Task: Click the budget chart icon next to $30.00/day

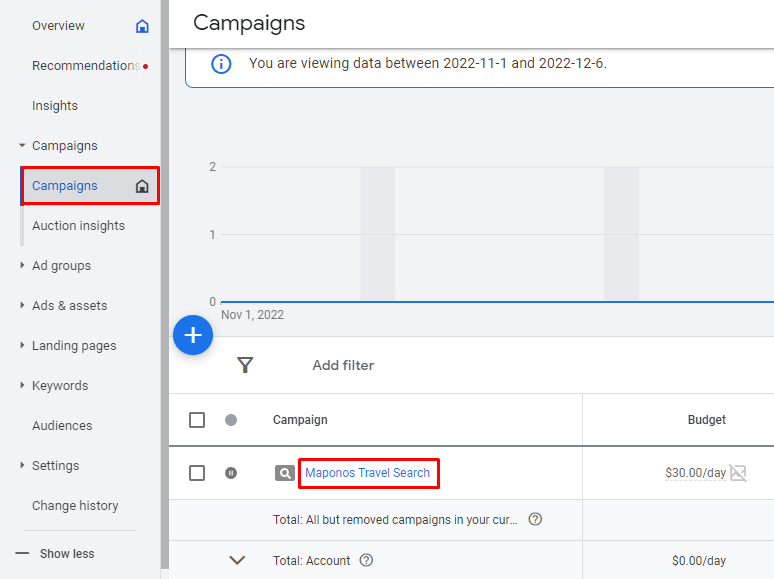Action: (738, 473)
